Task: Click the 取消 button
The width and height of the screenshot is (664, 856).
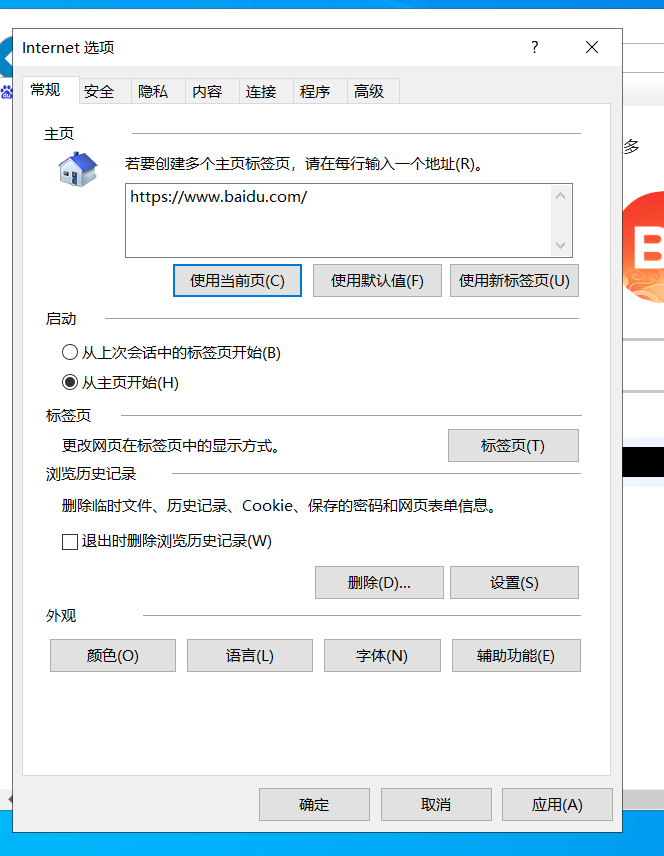Action: point(436,804)
